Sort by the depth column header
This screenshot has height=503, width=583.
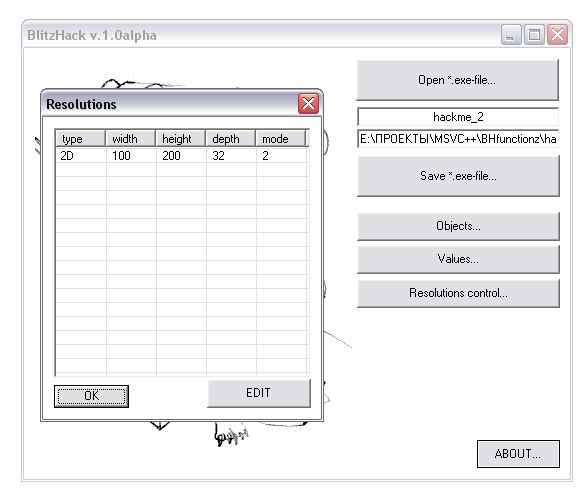click(x=231, y=139)
